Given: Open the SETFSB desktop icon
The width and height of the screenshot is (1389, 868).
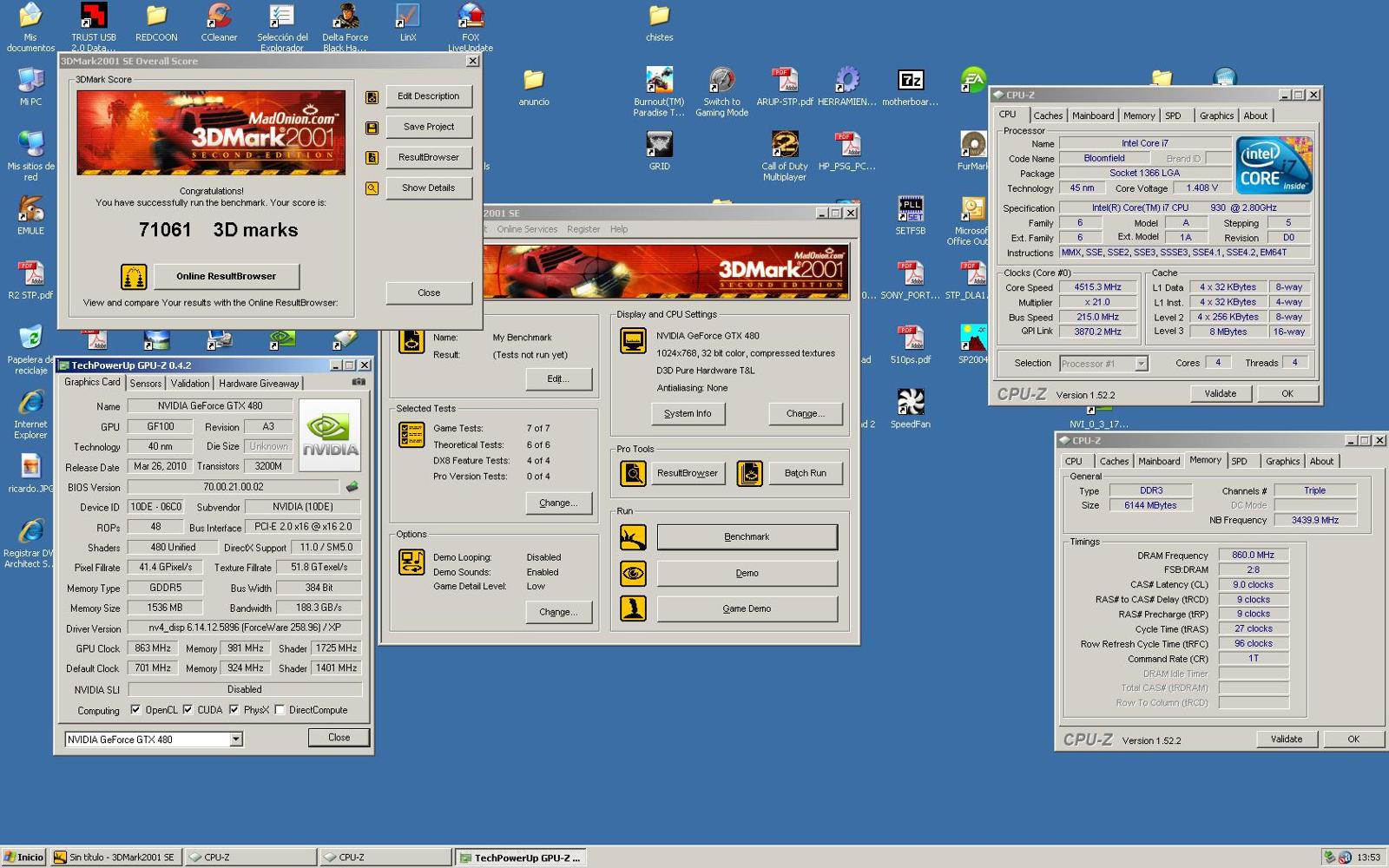Looking at the screenshot, I should pyautogui.click(x=910, y=215).
